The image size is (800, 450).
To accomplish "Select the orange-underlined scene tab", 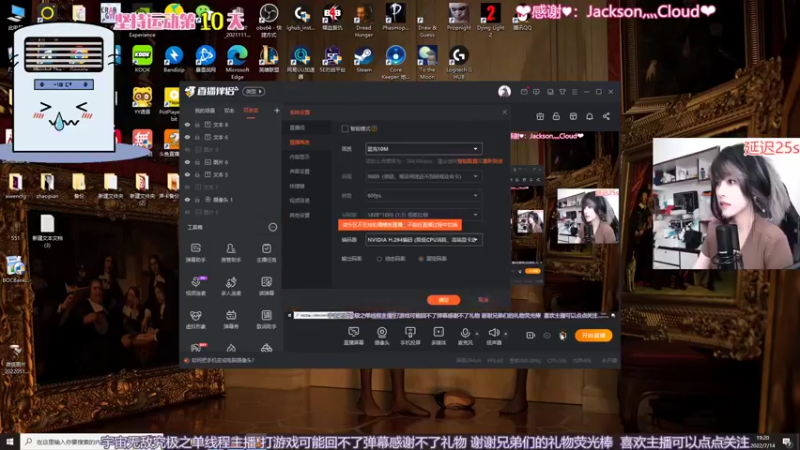I will (x=251, y=111).
